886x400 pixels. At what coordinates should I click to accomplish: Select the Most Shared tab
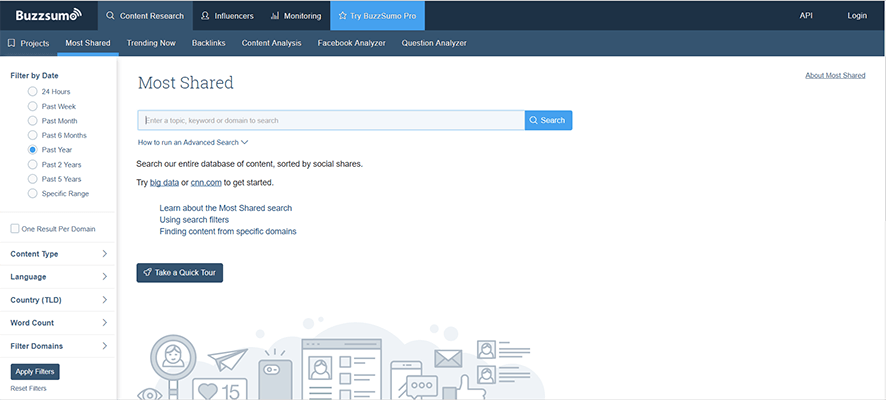pyautogui.click(x=88, y=43)
